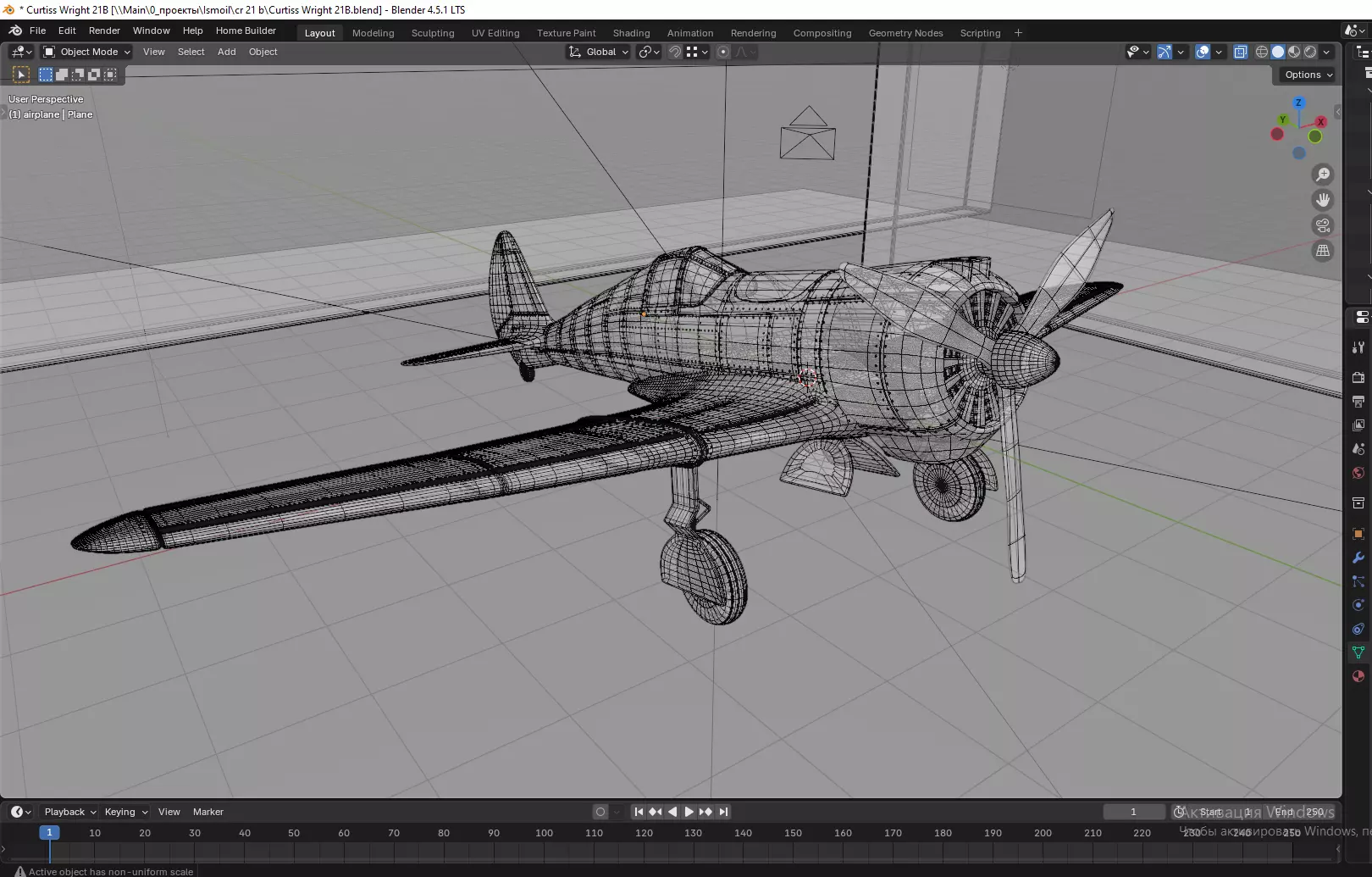This screenshot has width=1372, height=877.
Task: Switch to Rendered viewport shading
Action: tap(1310, 52)
